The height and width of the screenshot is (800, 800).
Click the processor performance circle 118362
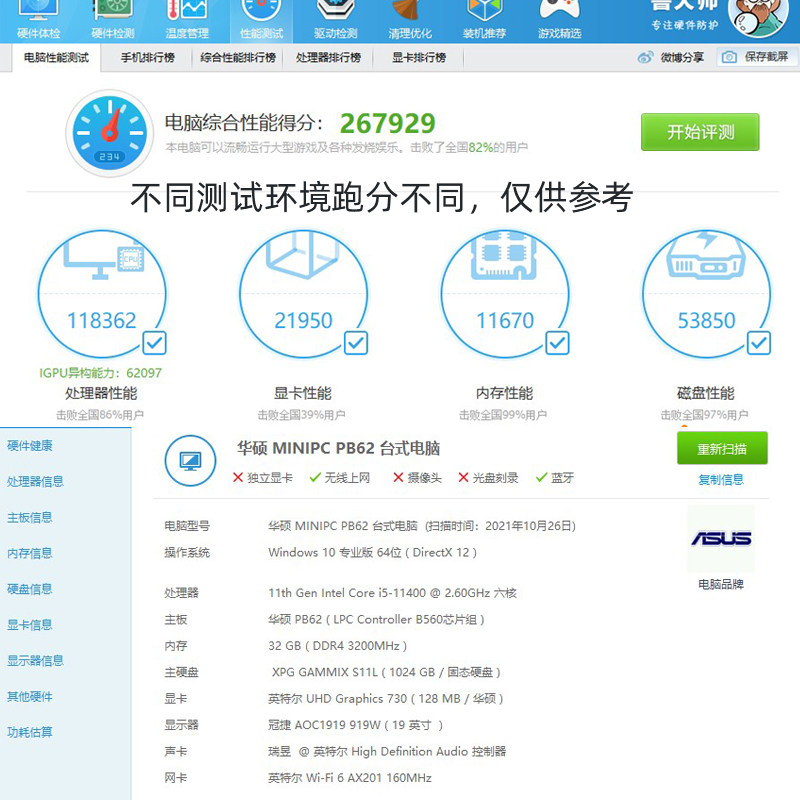coord(102,293)
